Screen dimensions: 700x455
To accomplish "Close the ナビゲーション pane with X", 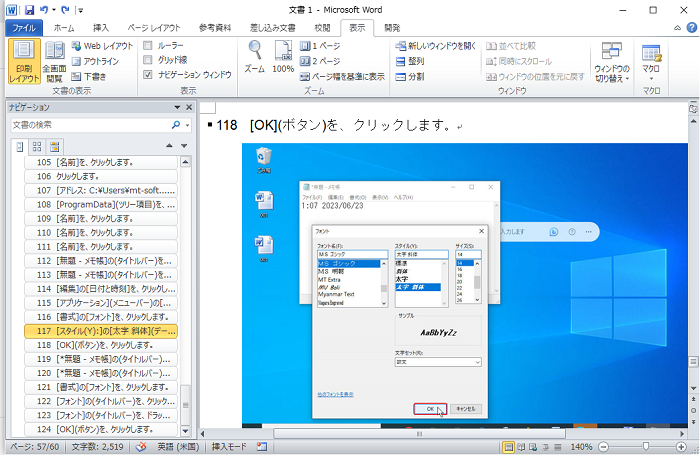I will pos(189,107).
